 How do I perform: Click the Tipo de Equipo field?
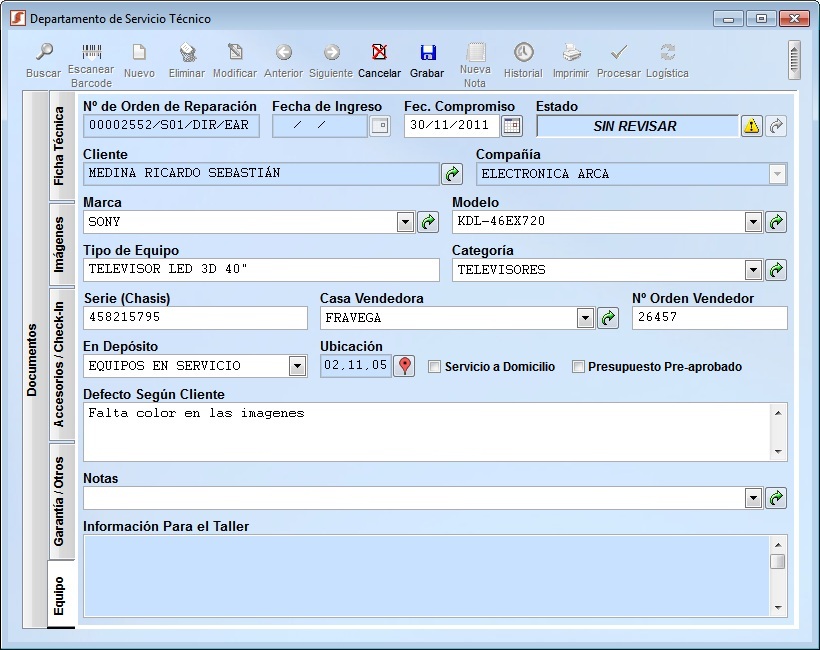(x=261, y=270)
